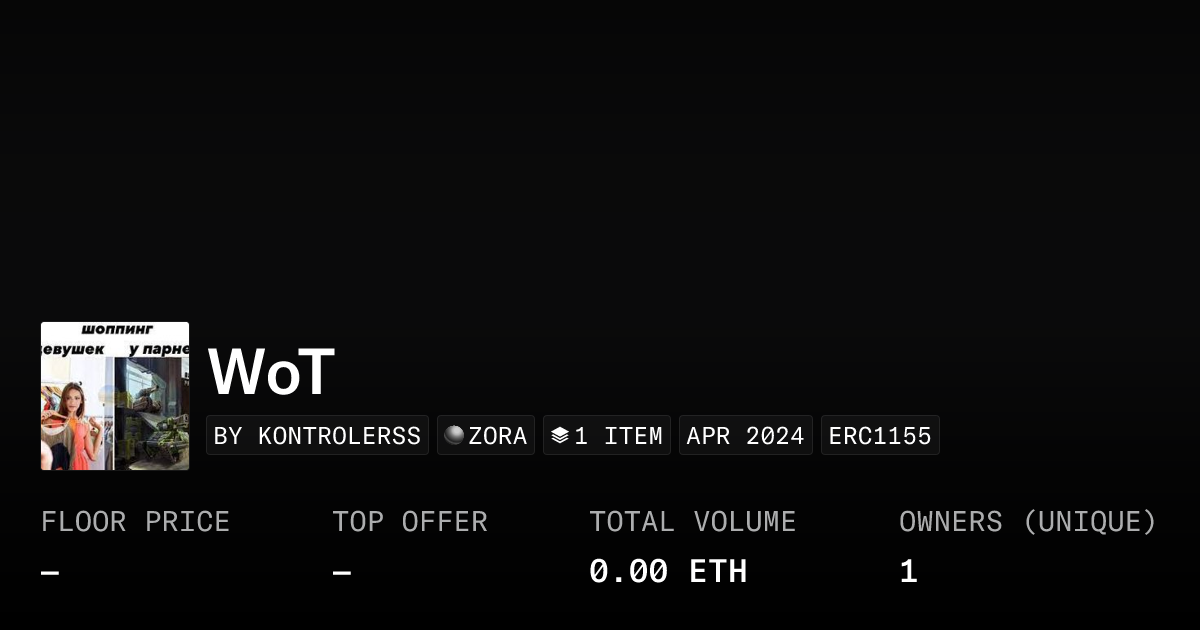This screenshot has height=630, width=1200.
Task: Click the dash value under Floor Price
Action: [x=50, y=573]
